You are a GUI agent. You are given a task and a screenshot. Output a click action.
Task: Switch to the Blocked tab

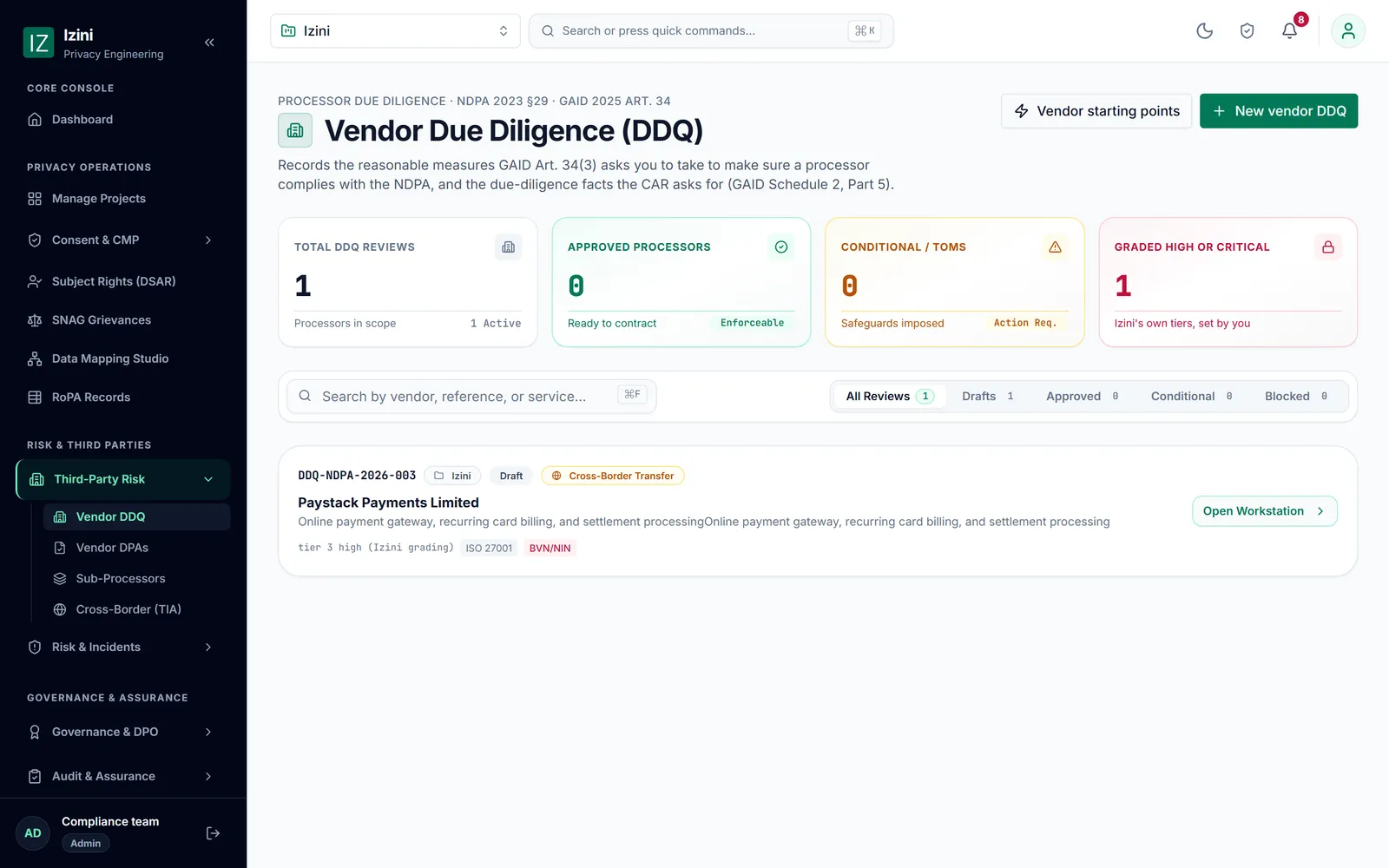1296,397
